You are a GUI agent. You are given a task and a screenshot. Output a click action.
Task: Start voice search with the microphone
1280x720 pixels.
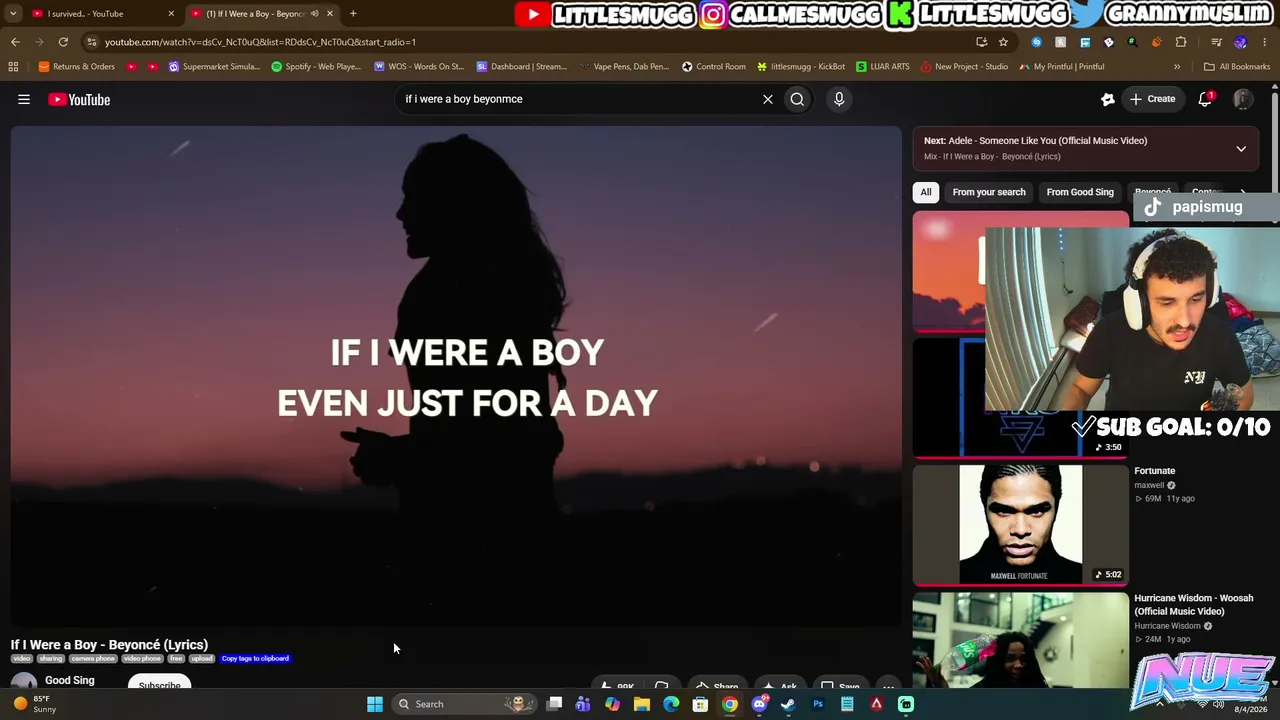839,99
